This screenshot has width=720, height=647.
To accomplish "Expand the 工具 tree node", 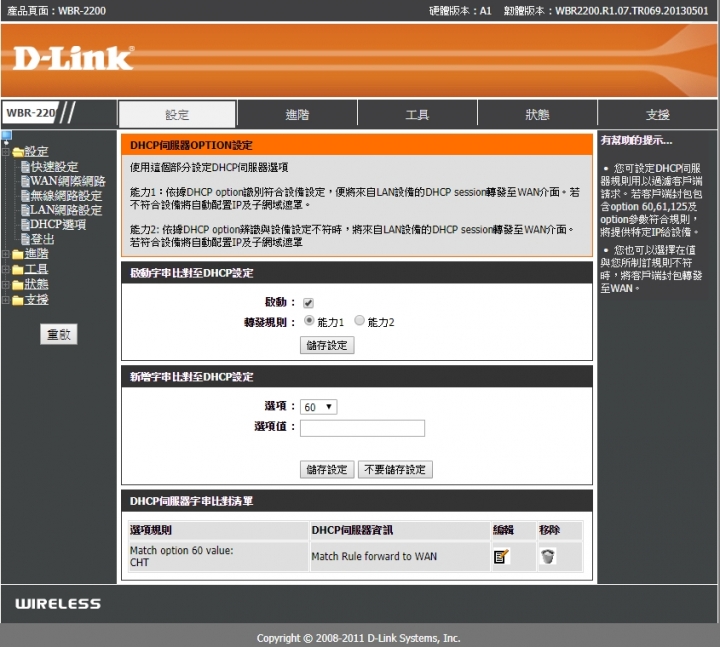I will coord(6,270).
